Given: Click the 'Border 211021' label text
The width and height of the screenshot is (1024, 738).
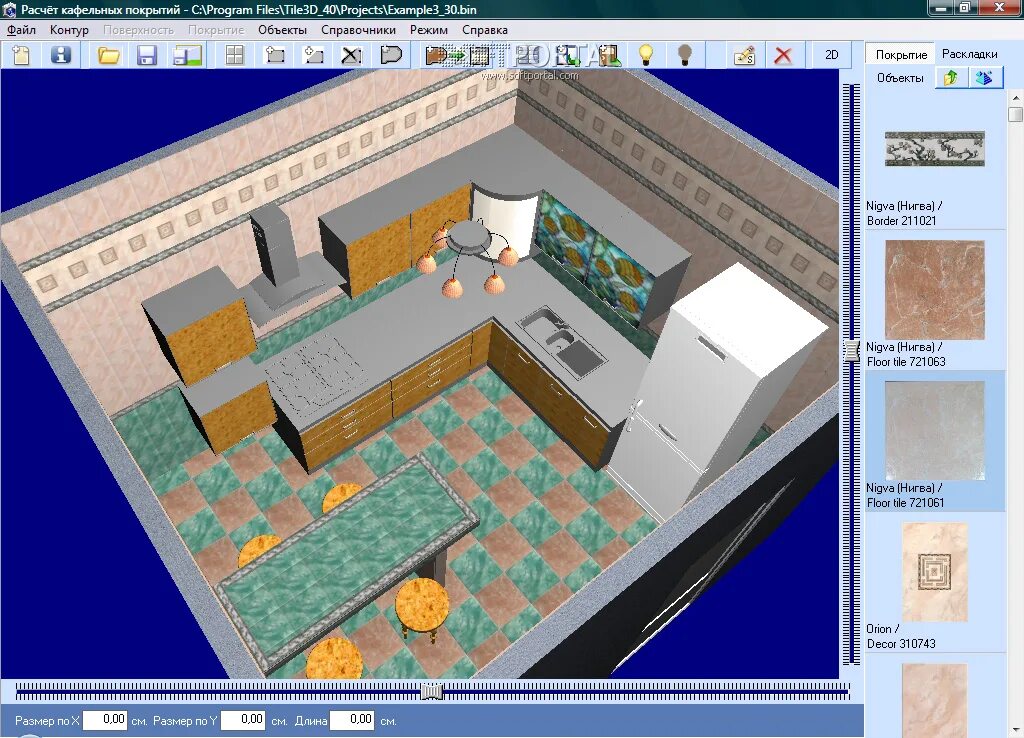Looking at the screenshot, I should coord(901,221).
